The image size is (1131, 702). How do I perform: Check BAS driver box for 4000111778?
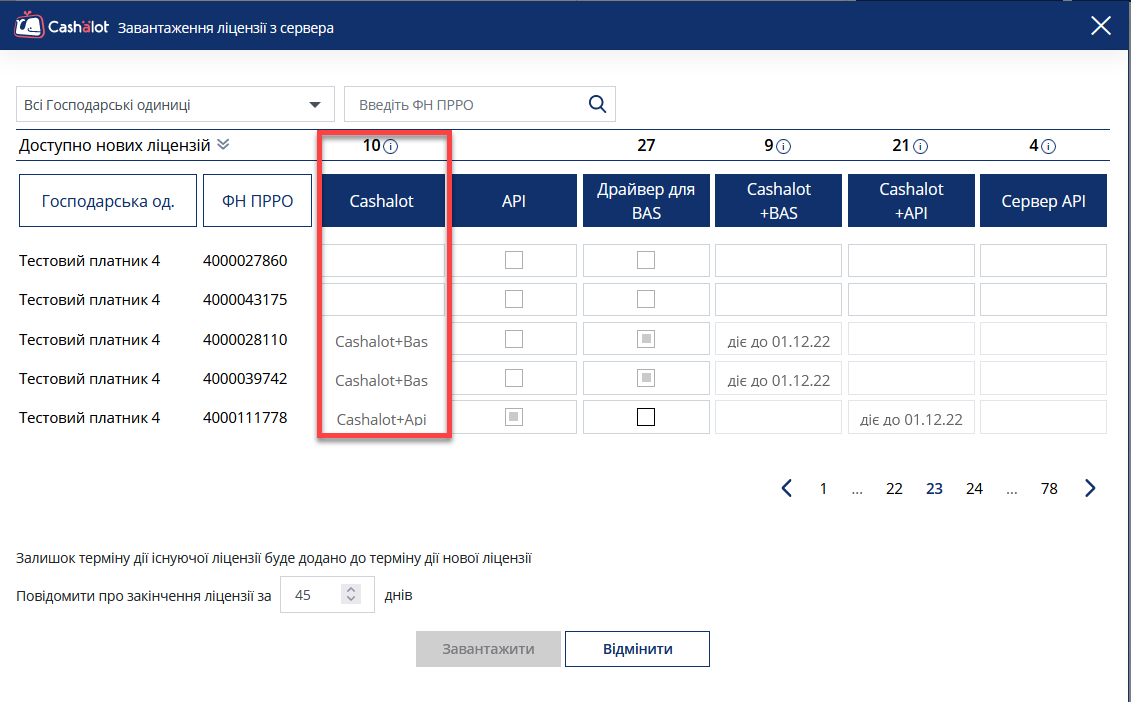click(646, 416)
